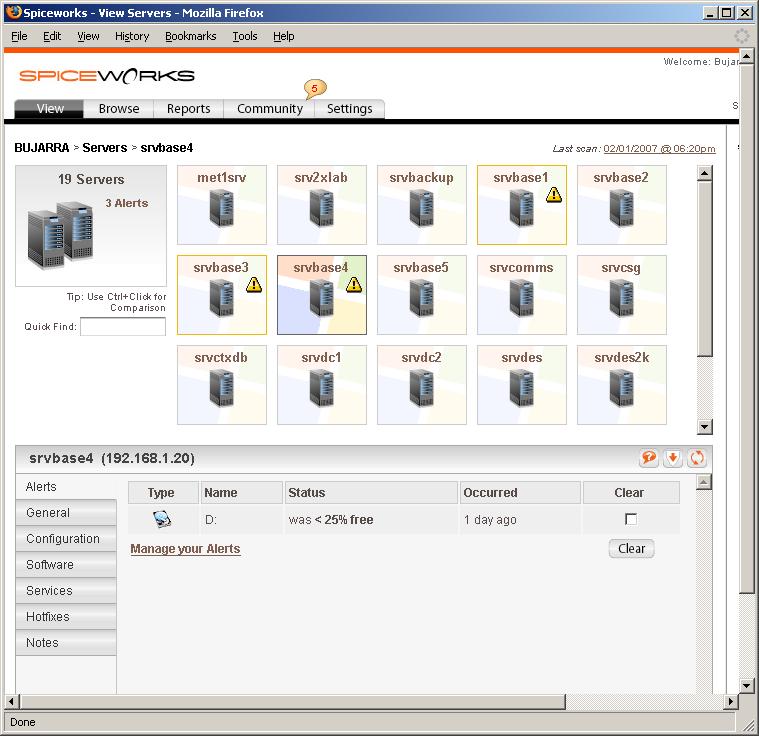Image resolution: width=759 pixels, height=736 pixels.
Task: Select the srvbase4 server icon
Action: (x=321, y=298)
